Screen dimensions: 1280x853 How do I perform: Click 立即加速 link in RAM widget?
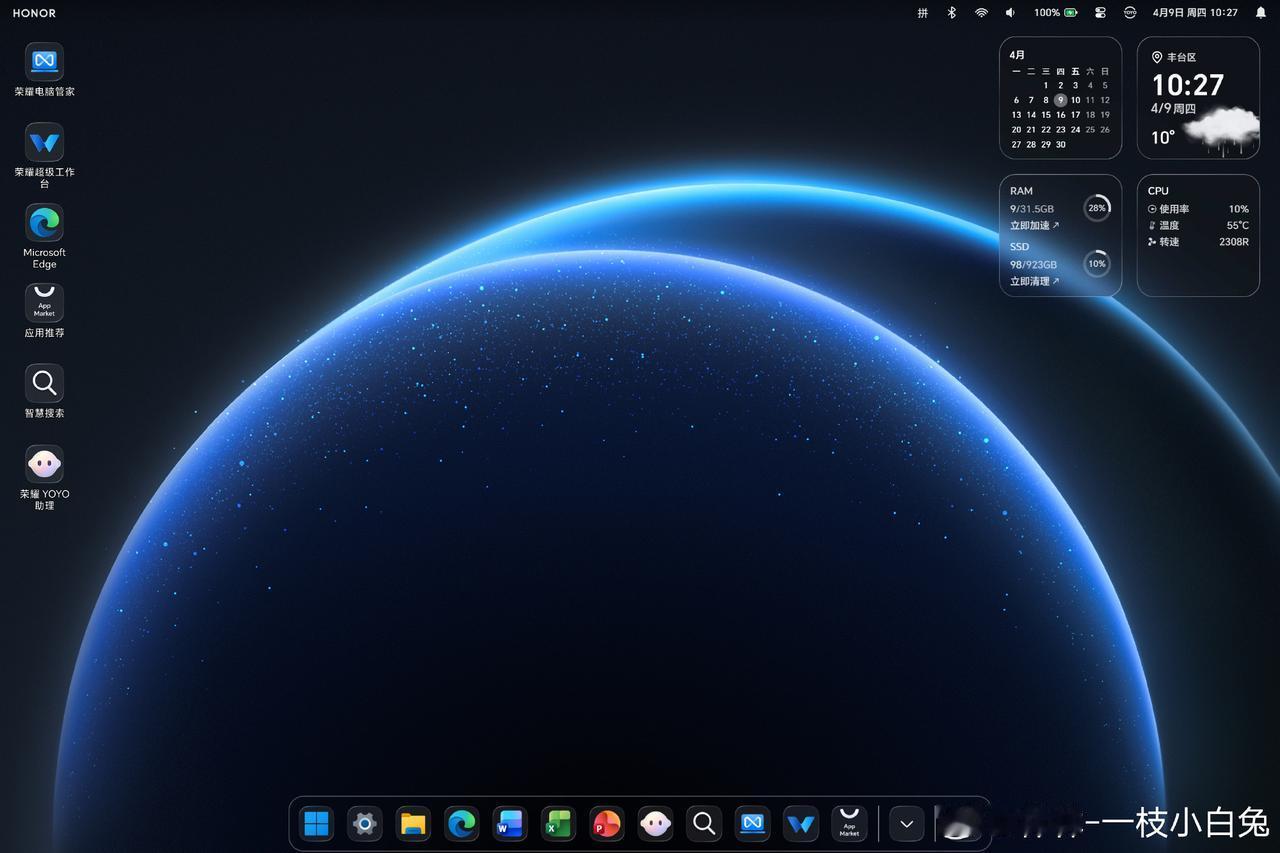pyautogui.click(x=1034, y=226)
